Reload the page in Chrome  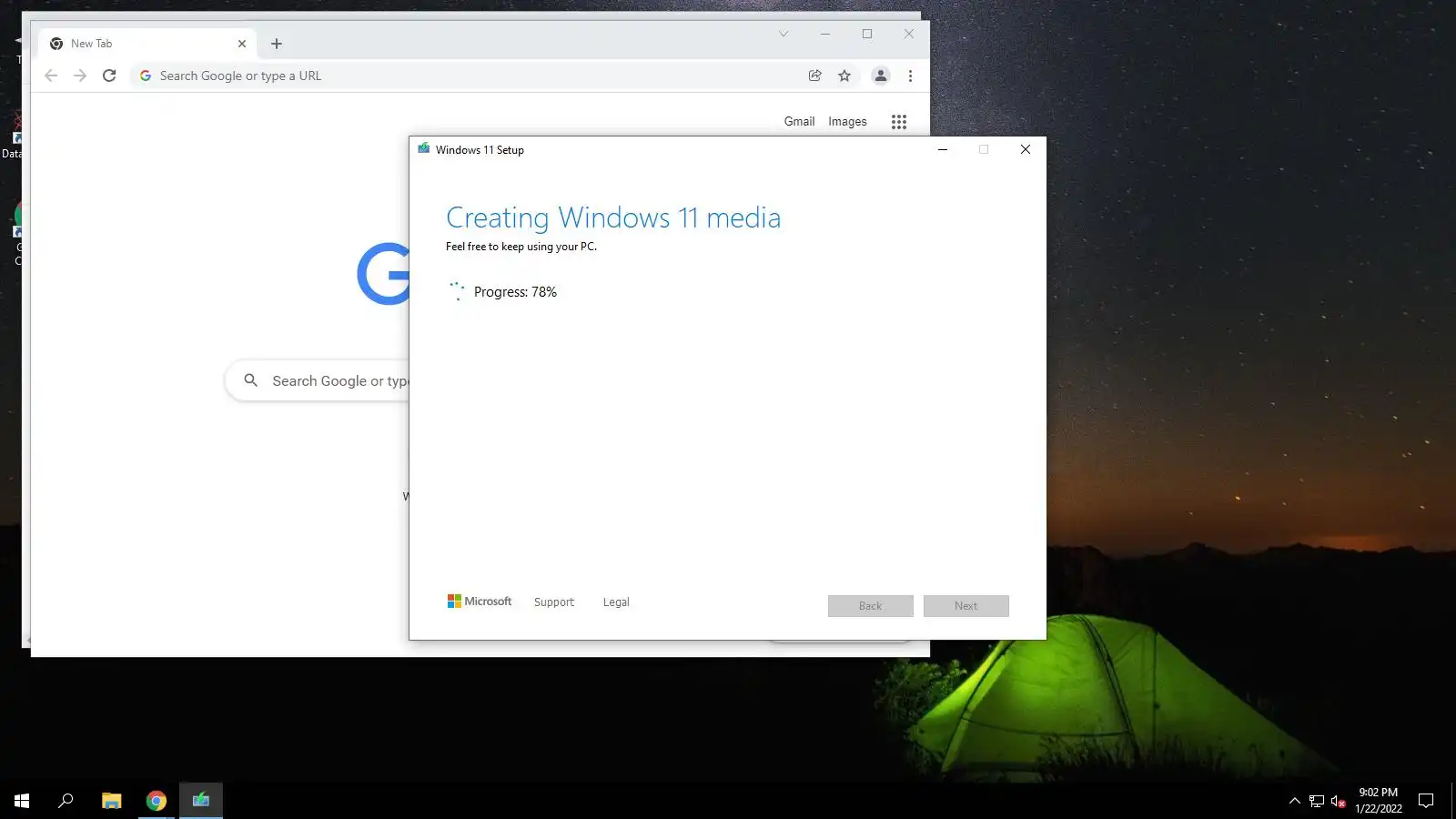[x=109, y=76]
